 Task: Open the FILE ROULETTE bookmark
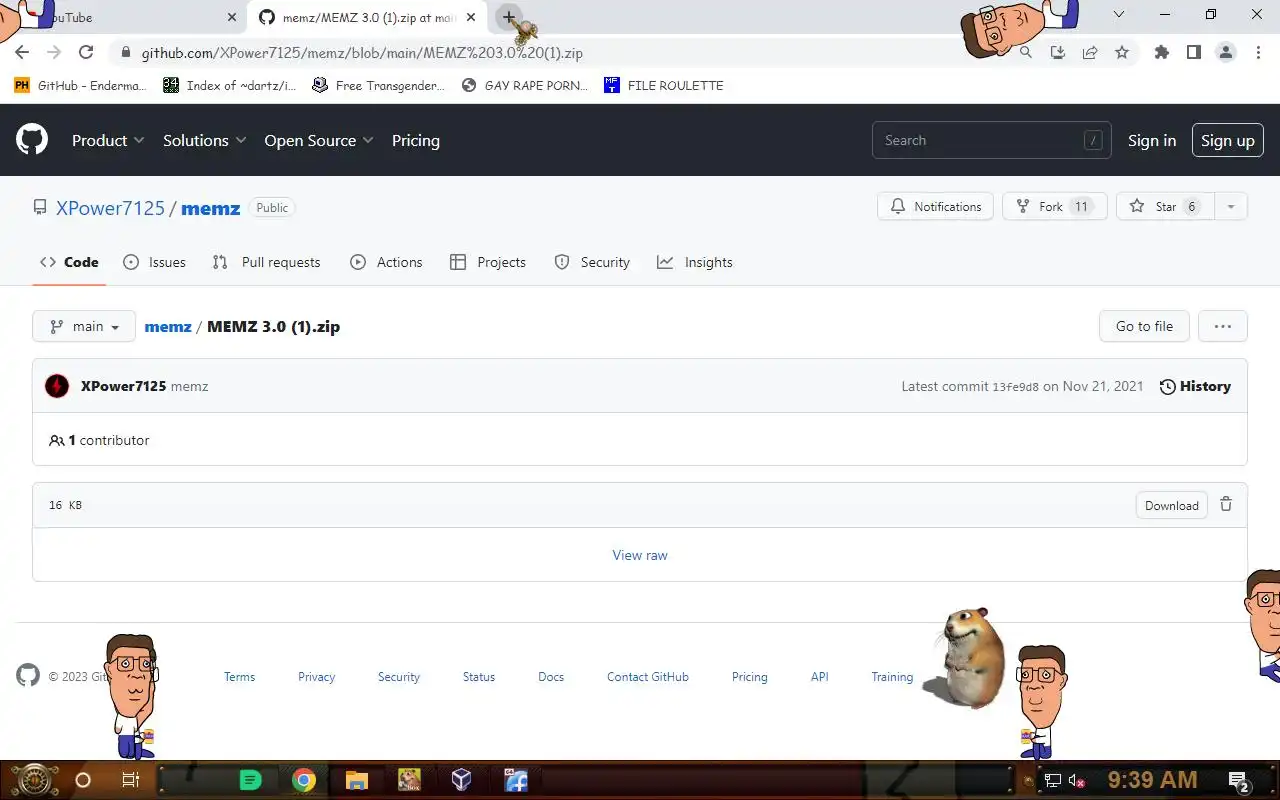click(664, 85)
